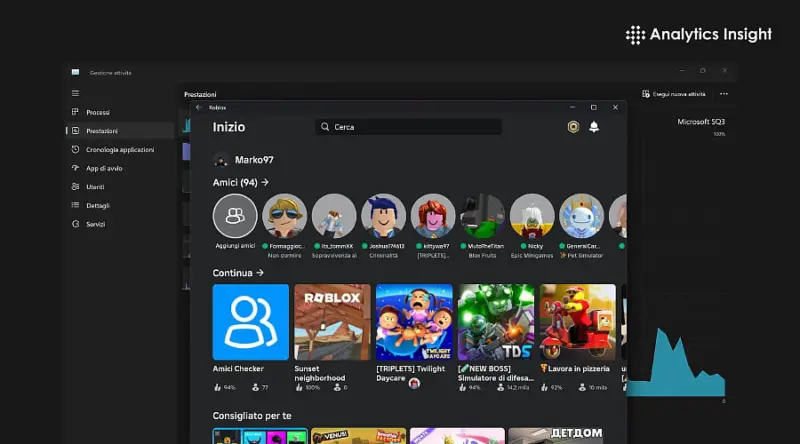Open the Lavora in pizzeria thumbnail

coord(578,322)
